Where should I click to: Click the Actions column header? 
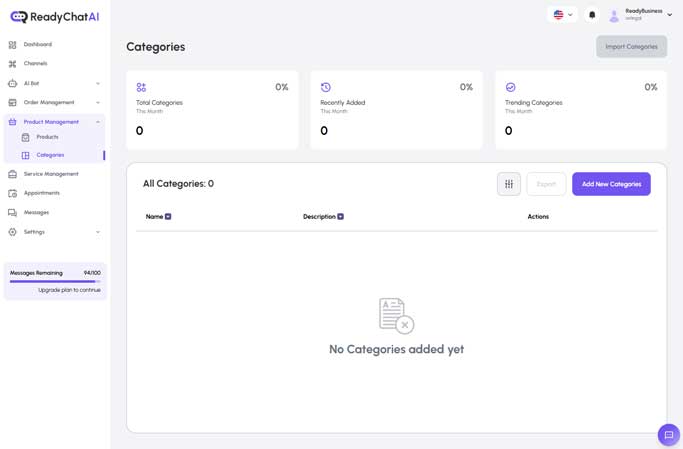coord(538,217)
